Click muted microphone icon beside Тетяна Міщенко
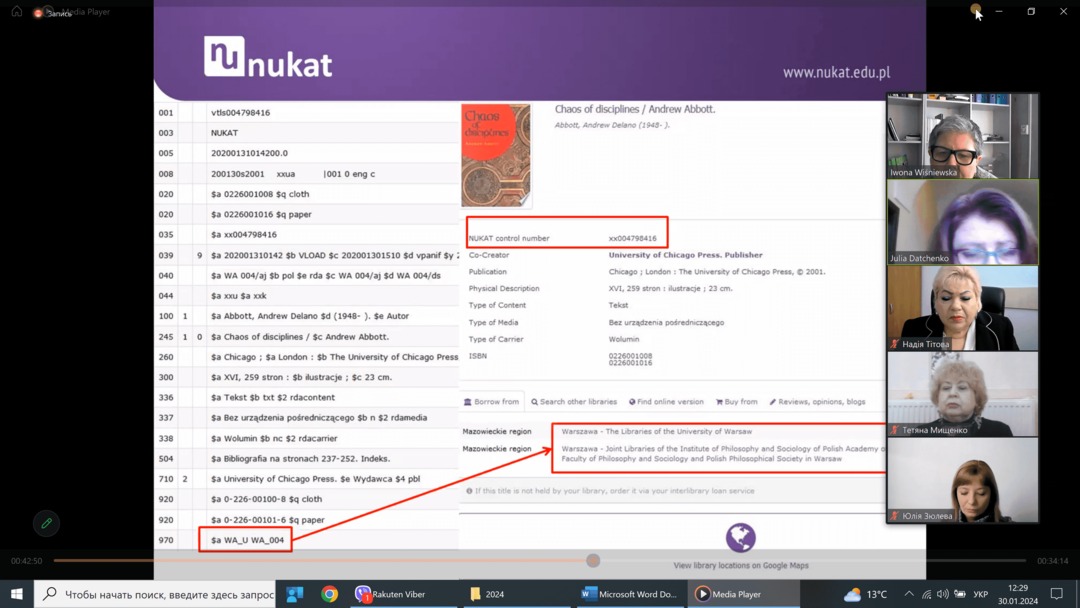 click(x=895, y=430)
